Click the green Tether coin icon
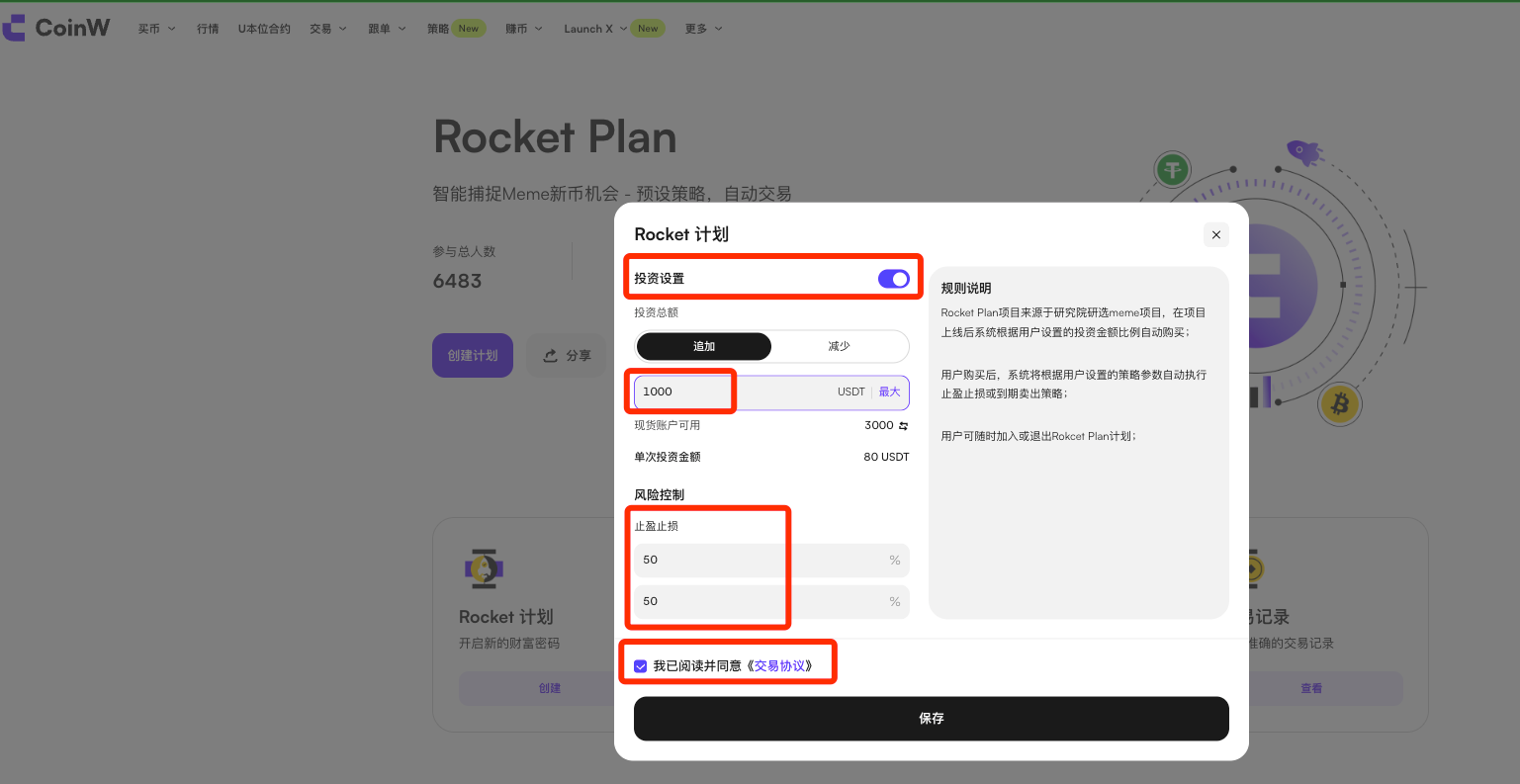This screenshot has height=784, width=1520. [x=1173, y=170]
